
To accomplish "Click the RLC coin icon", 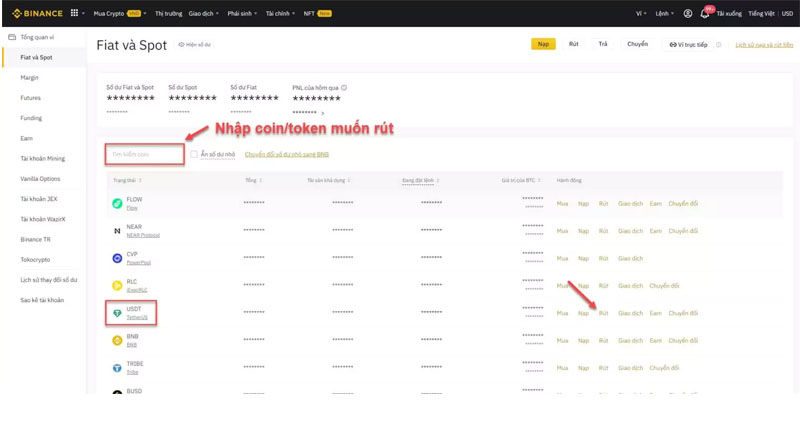I will (117, 286).
